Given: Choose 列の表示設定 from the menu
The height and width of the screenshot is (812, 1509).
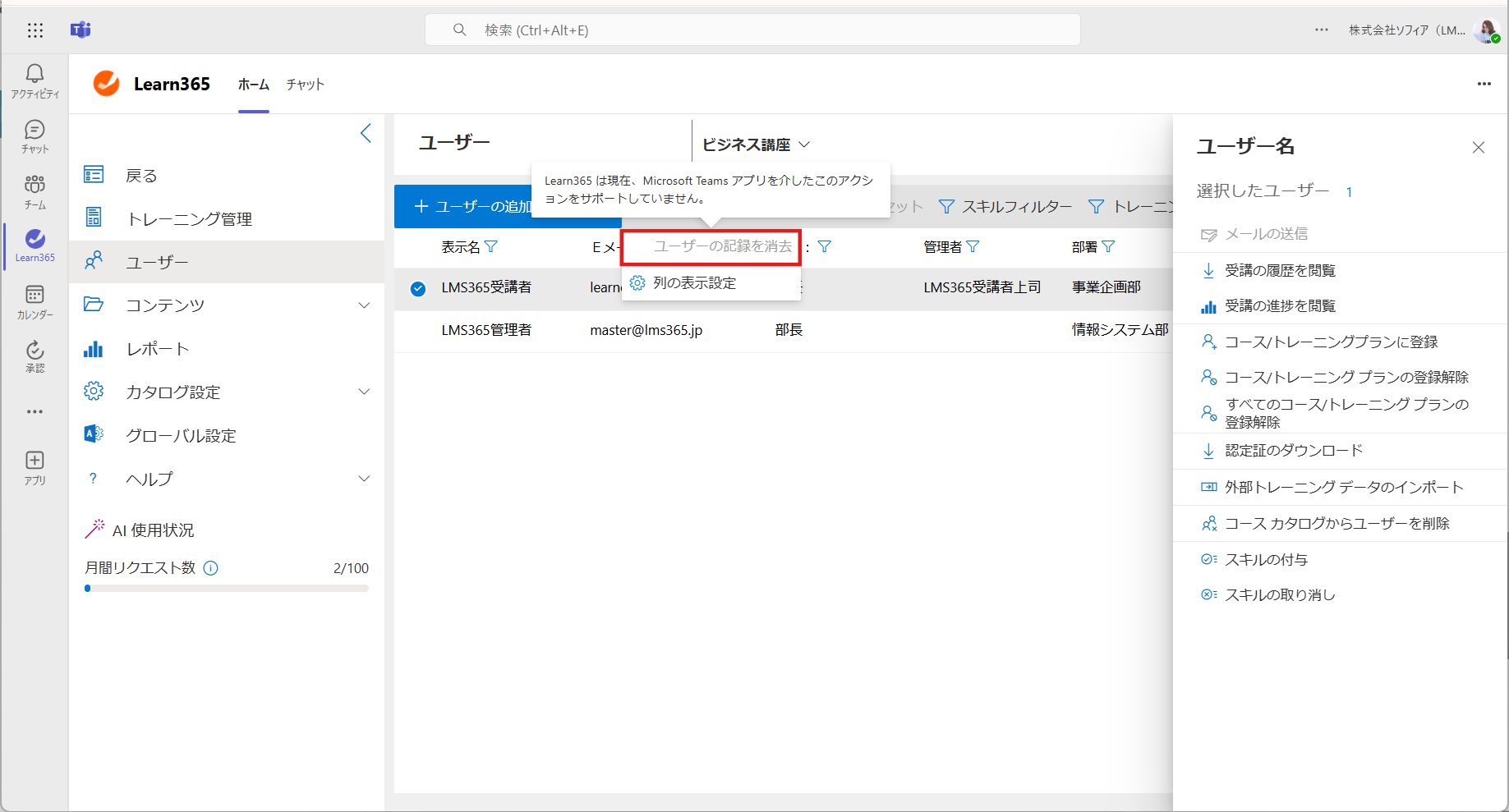Looking at the screenshot, I should point(711,283).
